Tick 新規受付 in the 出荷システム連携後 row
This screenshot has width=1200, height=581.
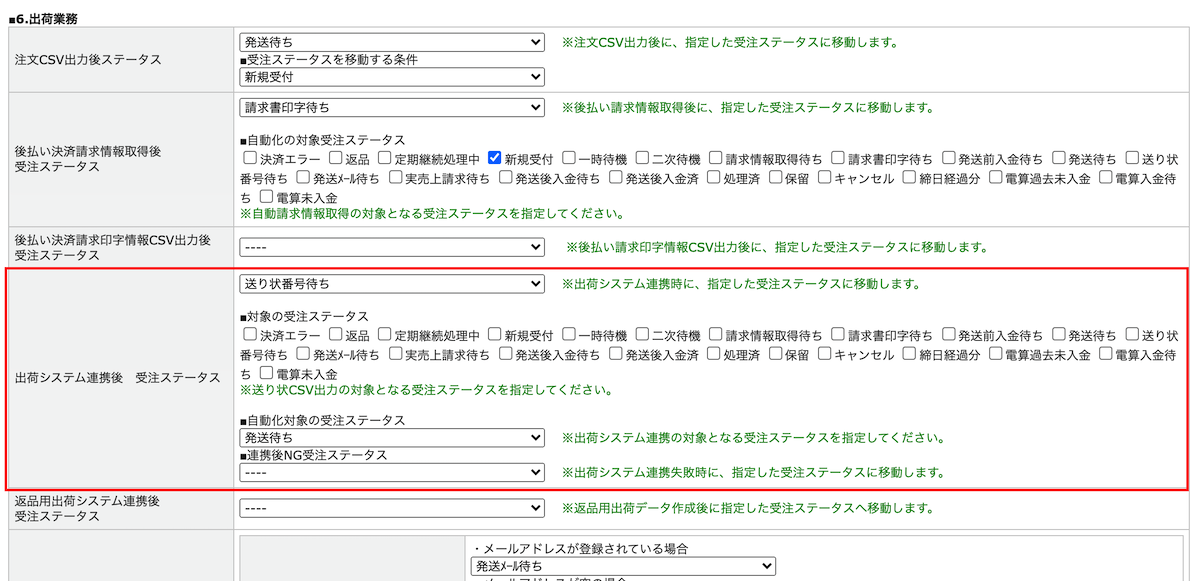495,334
